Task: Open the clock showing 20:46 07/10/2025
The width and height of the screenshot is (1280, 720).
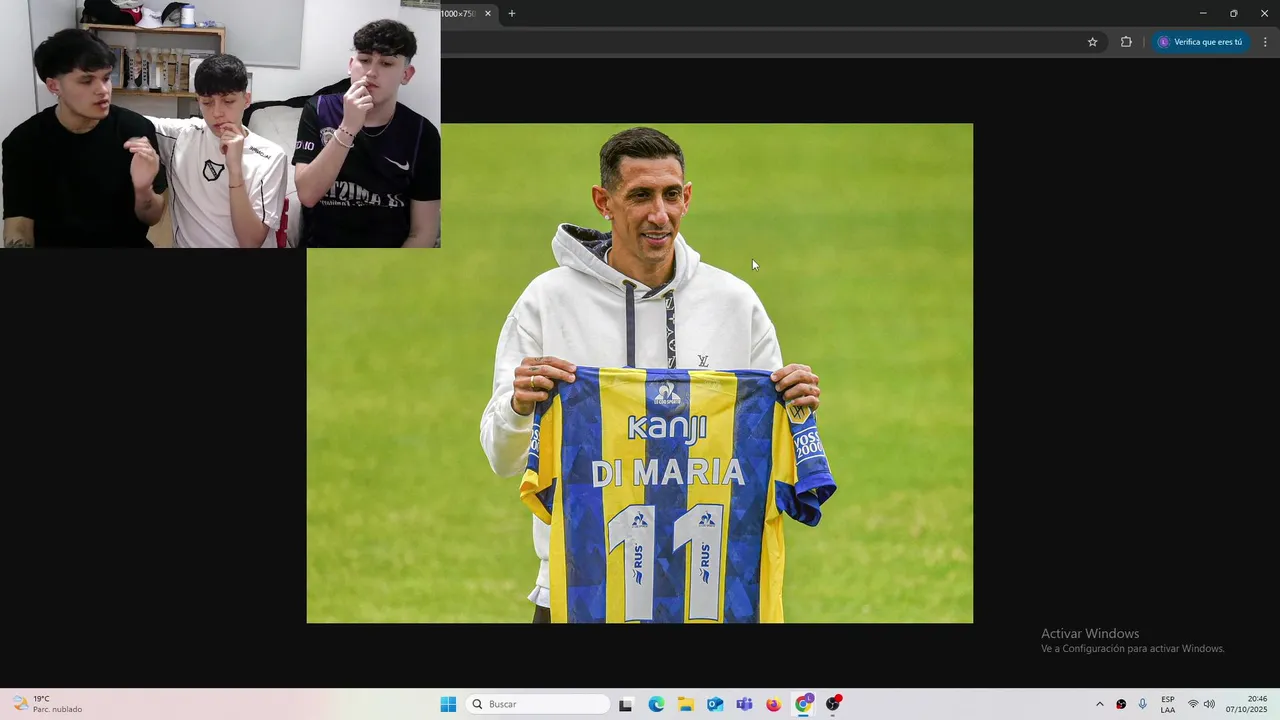Action: (x=1247, y=704)
